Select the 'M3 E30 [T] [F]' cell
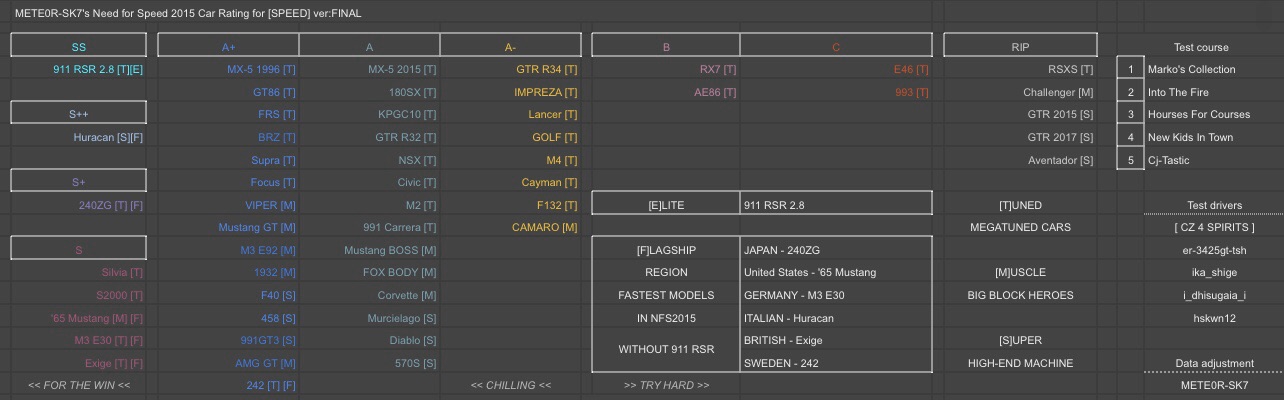Viewport: 1284px width, 400px height. coord(79,340)
